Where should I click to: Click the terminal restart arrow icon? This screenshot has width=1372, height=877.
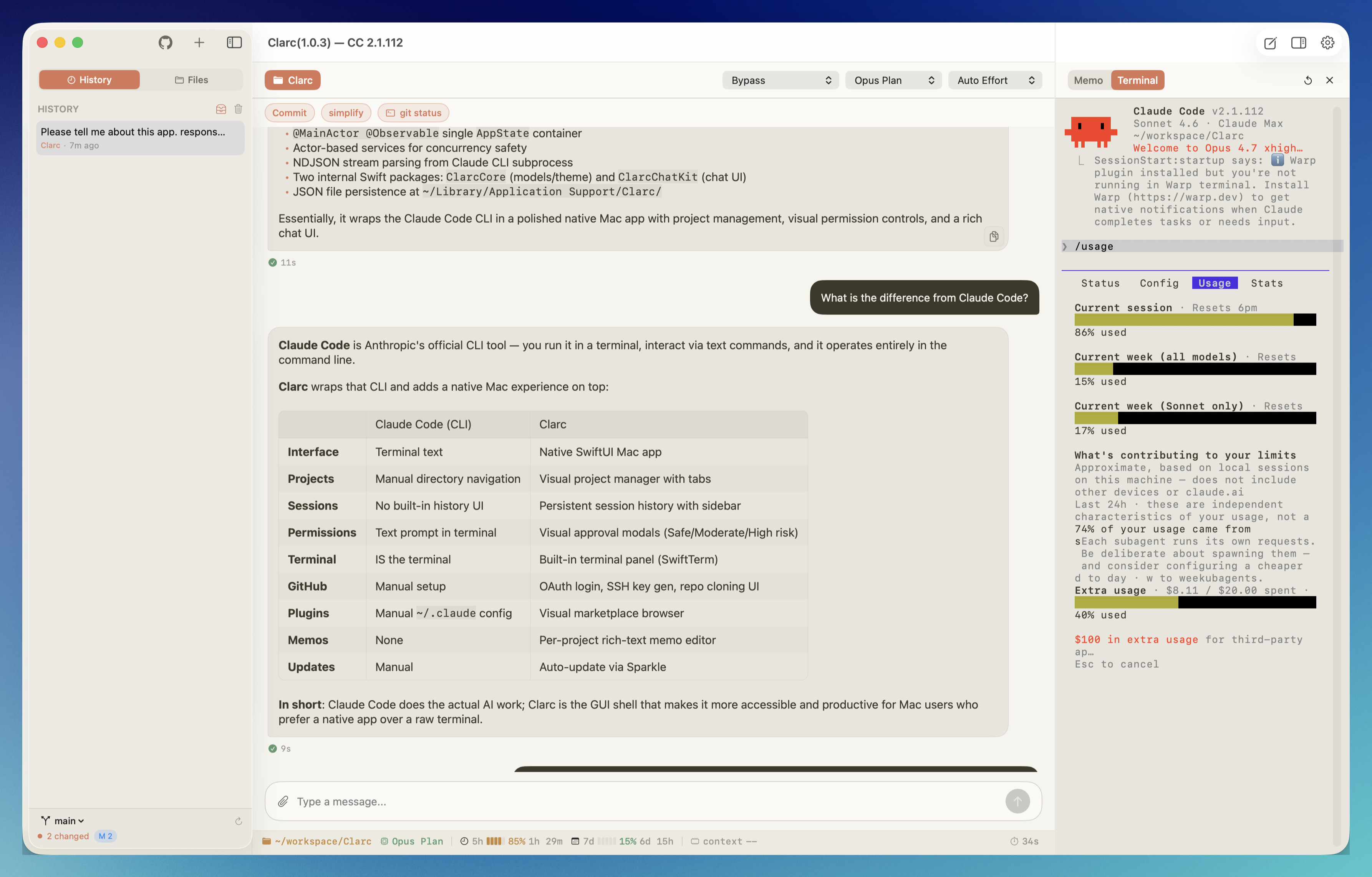[1307, 80]
